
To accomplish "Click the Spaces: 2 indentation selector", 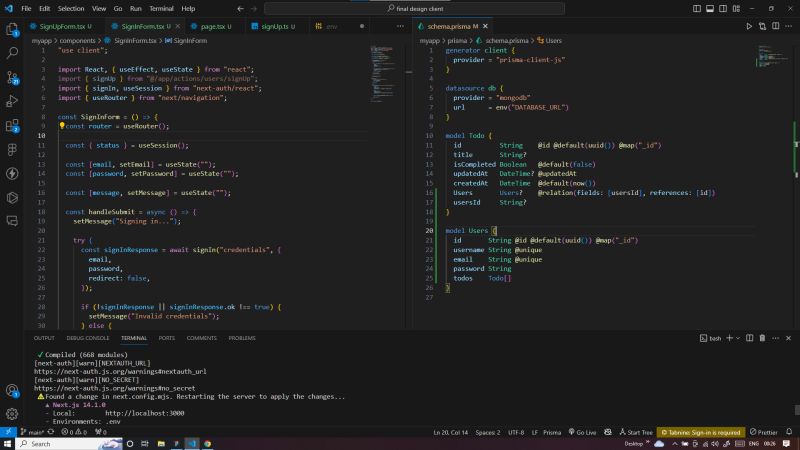I will click(487, 432).
